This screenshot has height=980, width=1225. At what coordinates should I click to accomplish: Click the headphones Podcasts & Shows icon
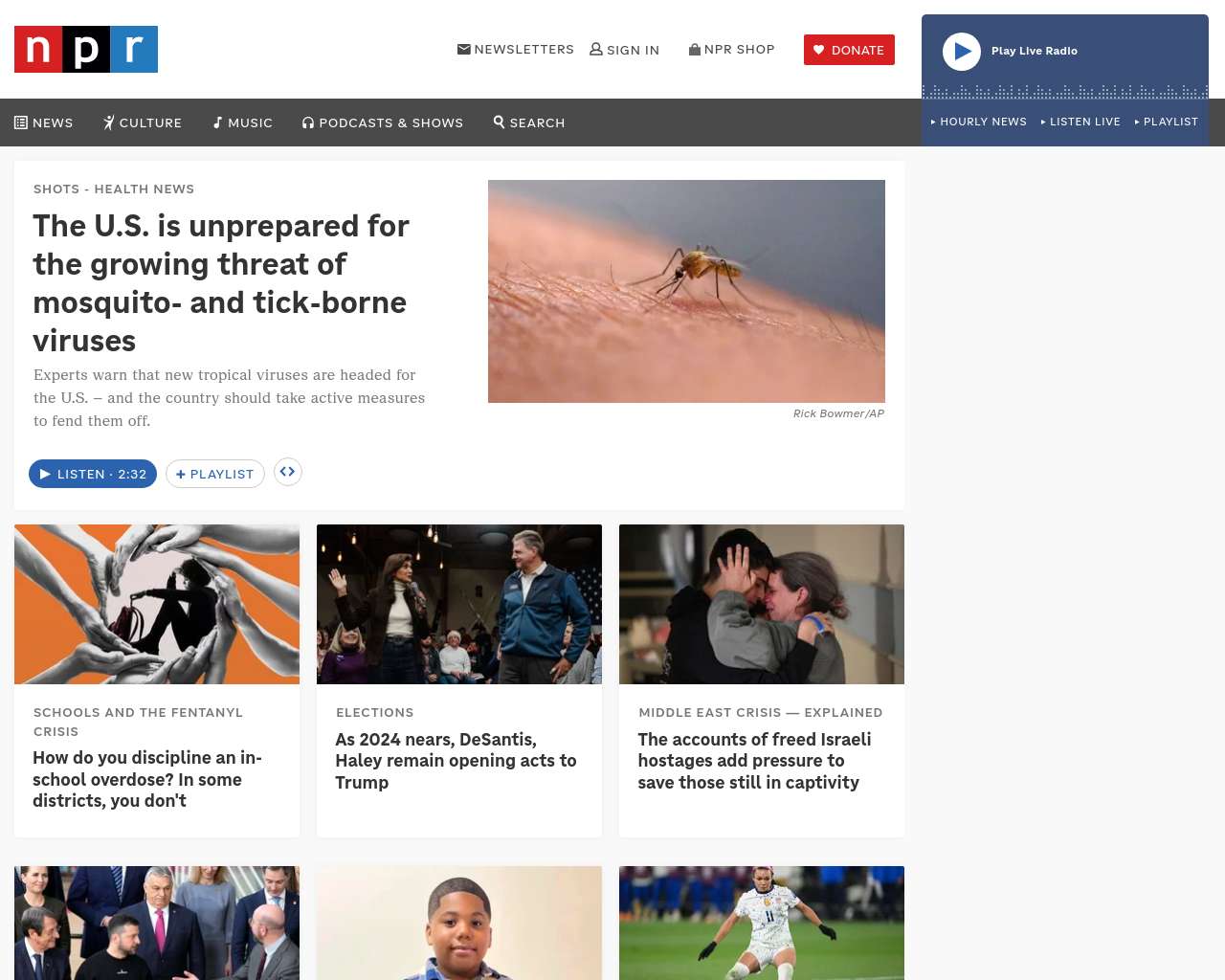pos(308,122)
